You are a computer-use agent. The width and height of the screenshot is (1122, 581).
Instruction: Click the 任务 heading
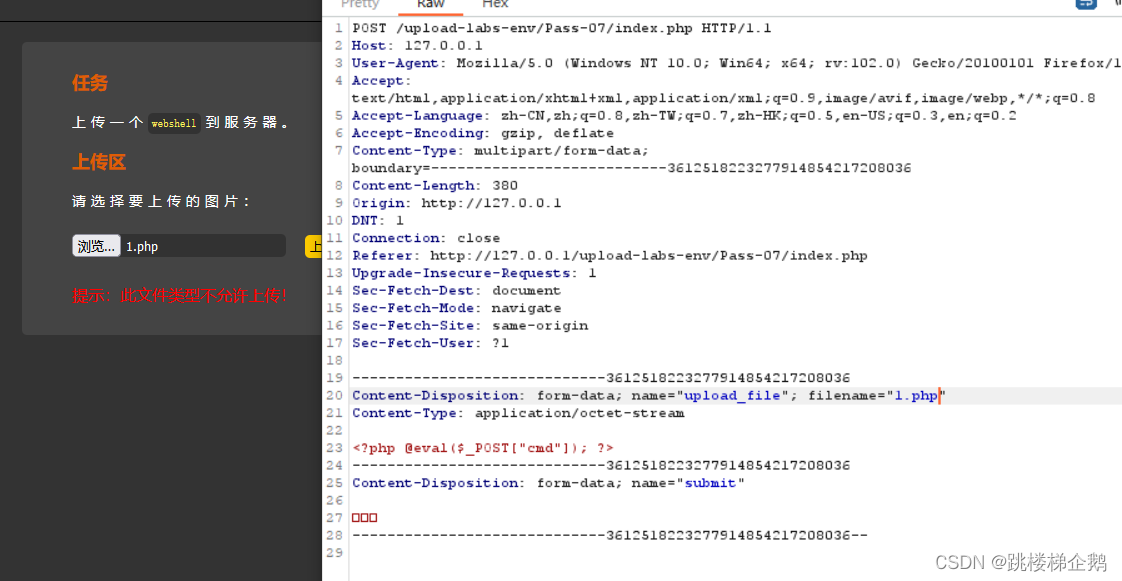[x=90, y=83]
